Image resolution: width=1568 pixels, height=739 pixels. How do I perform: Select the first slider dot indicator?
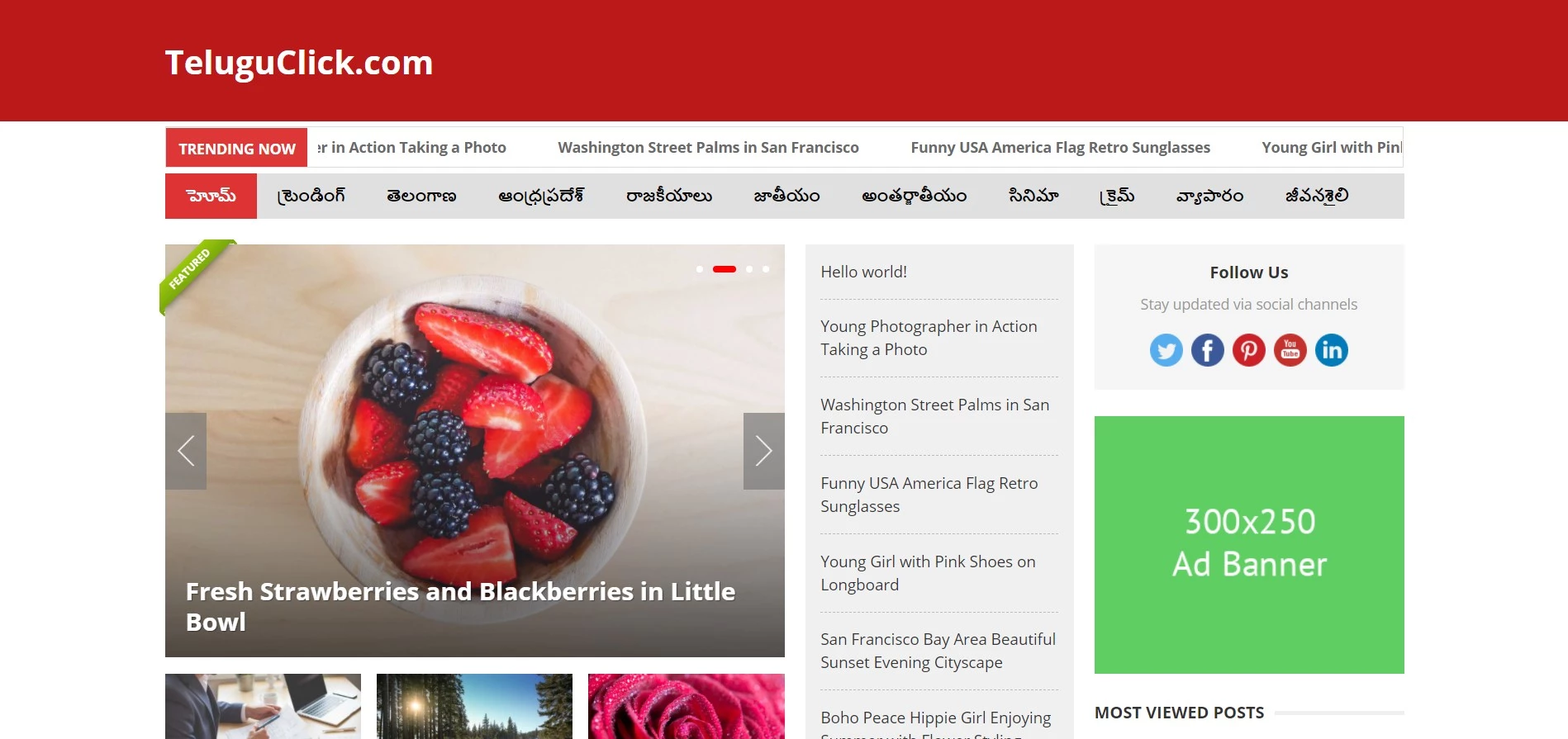[x=700, y=269]
